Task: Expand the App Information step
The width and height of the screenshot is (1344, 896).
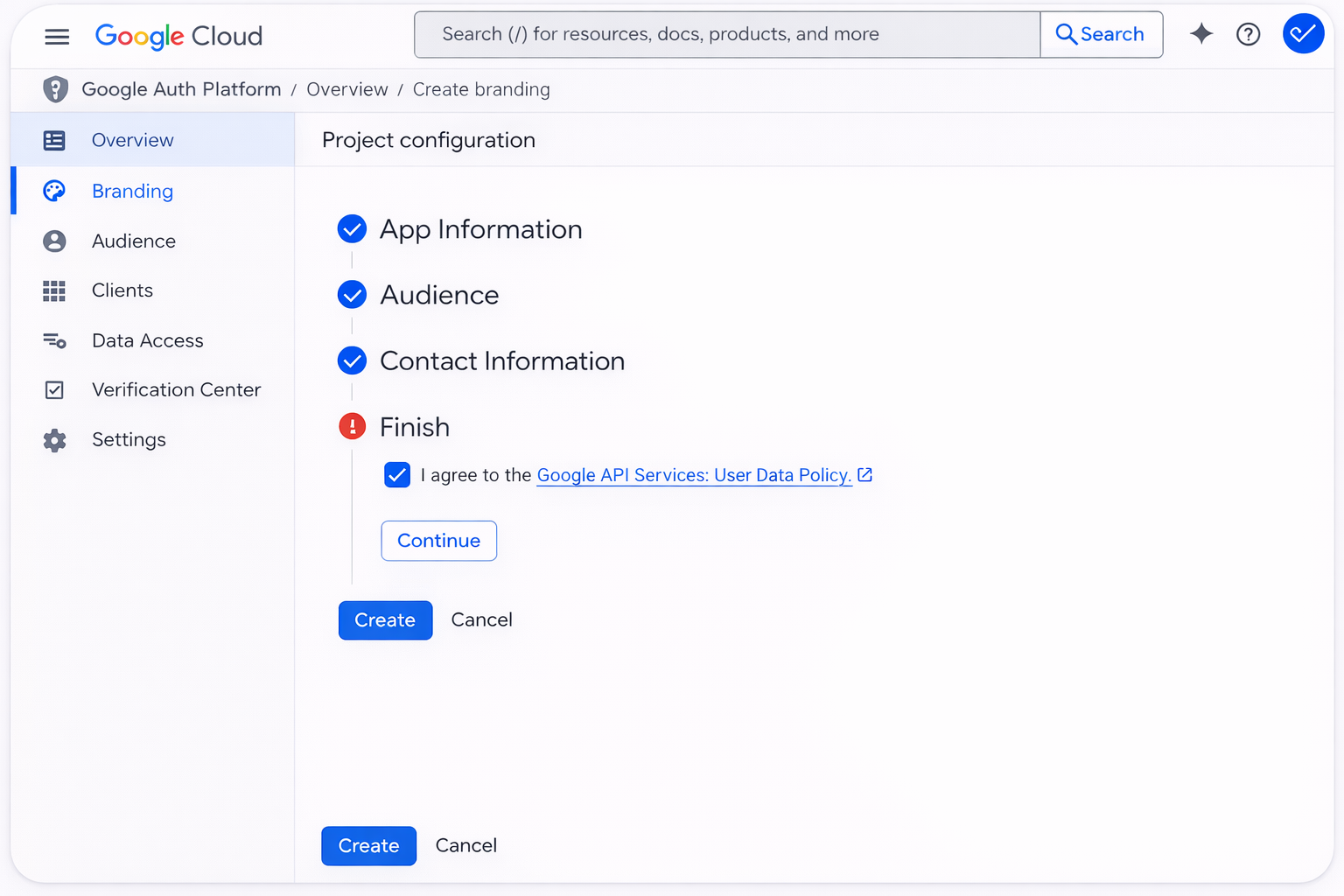Action: click(480, 229)
